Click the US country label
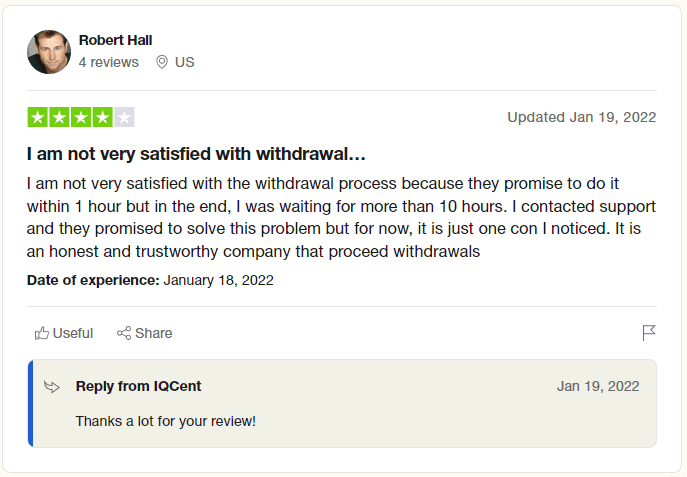This screenshot has width=687, height=477. pyautogui.click(x=184, y=62)
